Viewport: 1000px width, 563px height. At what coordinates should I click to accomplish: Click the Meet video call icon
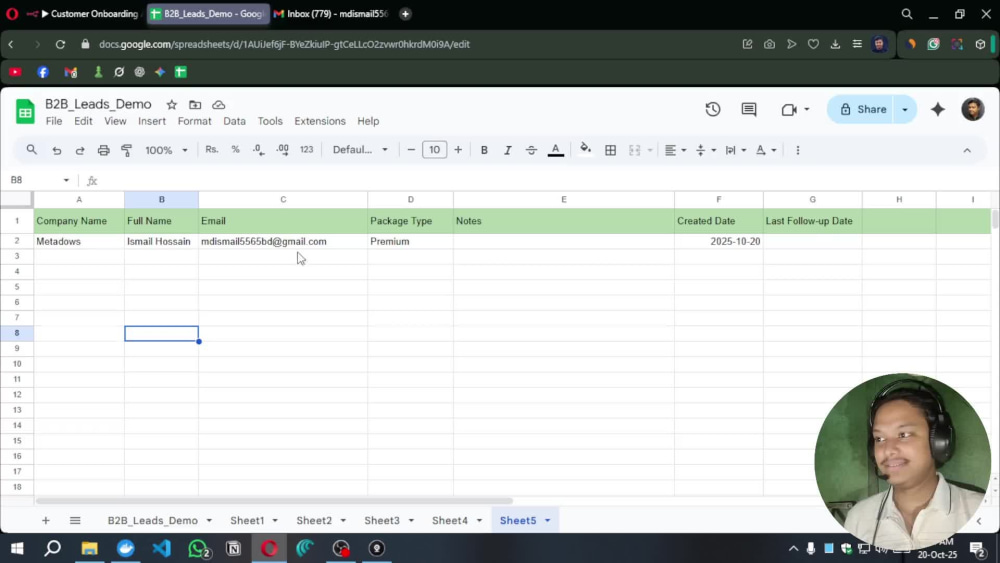coord(790,110)
